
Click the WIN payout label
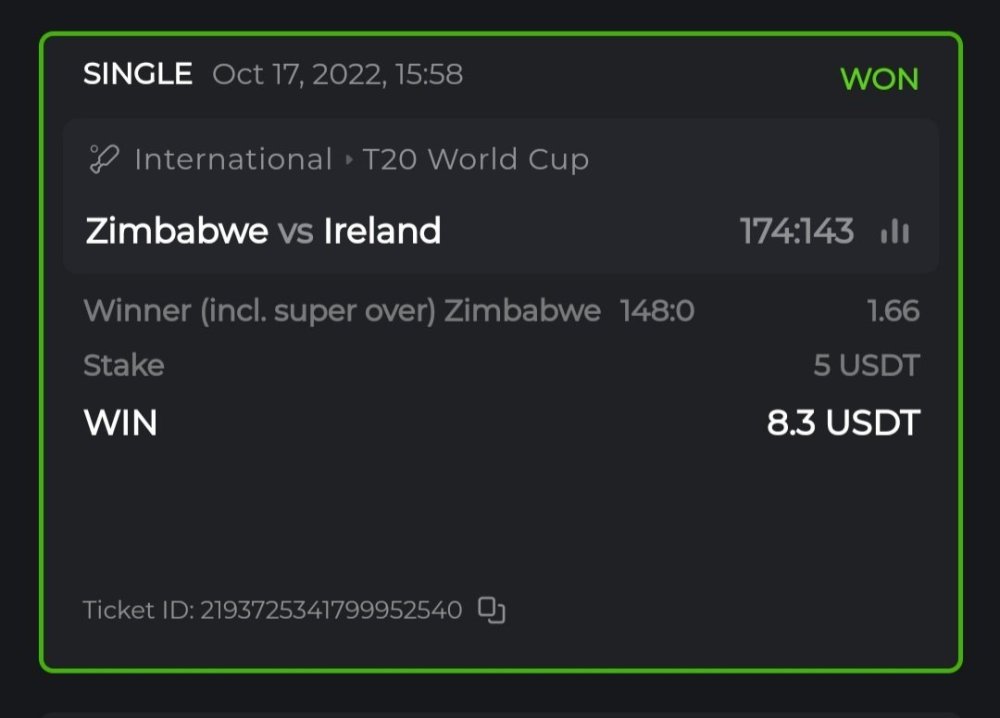tap(120, 423)
